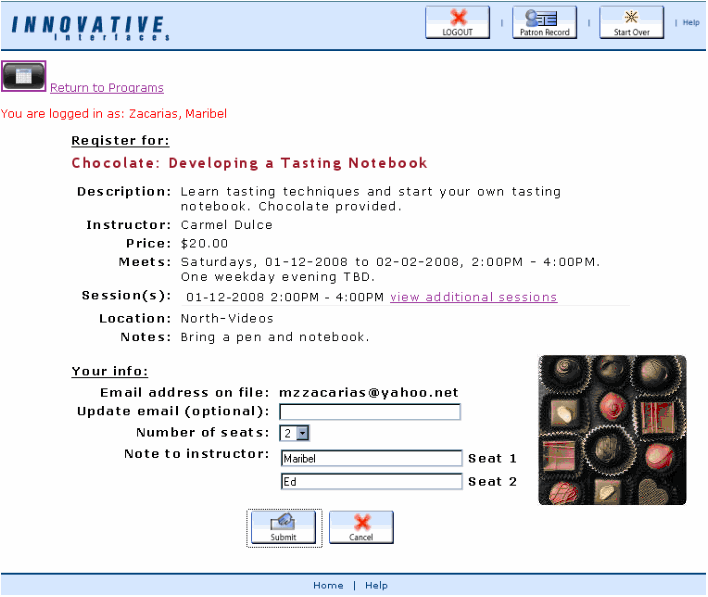Click the chocolate box image

tap(612, 430)
